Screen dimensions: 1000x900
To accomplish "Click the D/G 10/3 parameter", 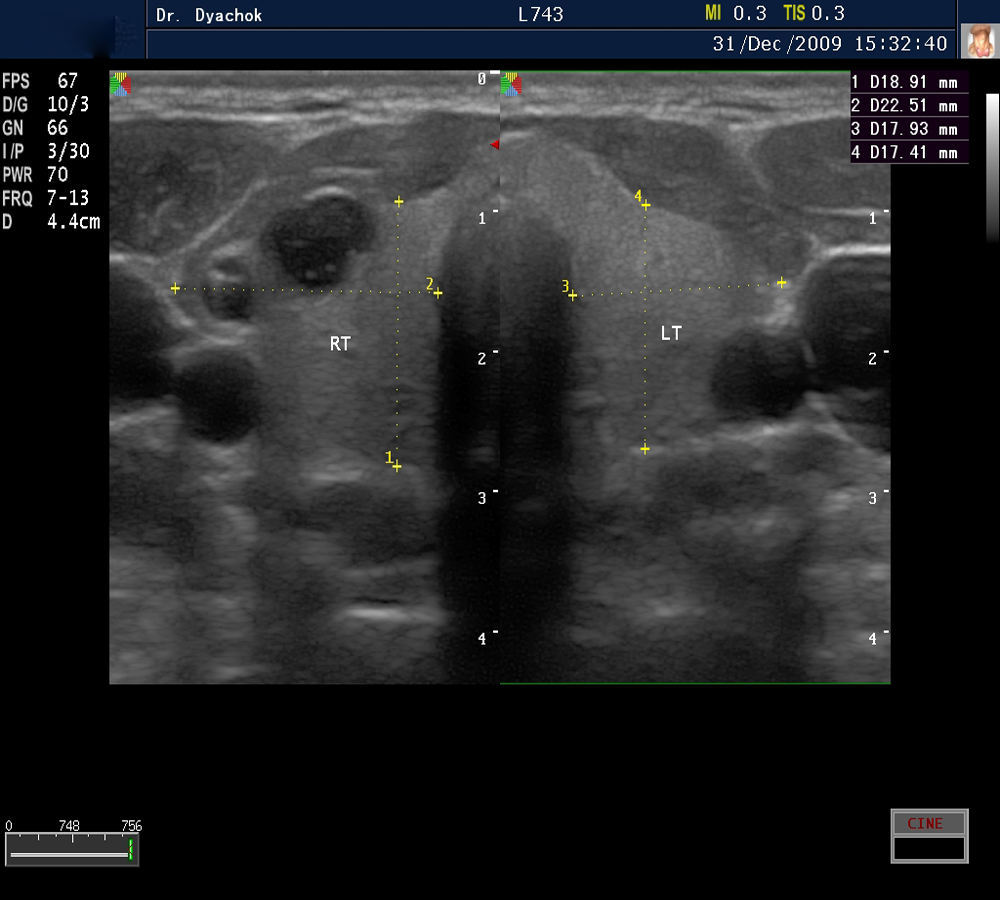I will 45,104.
